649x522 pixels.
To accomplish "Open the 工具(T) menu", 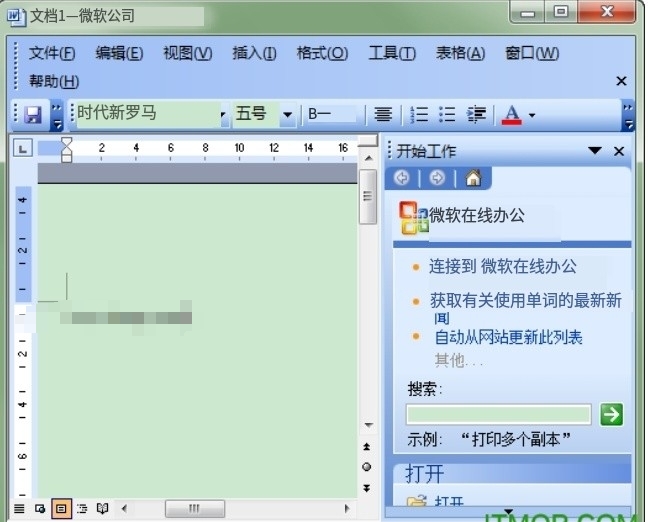I will click(x=392, y=53).
